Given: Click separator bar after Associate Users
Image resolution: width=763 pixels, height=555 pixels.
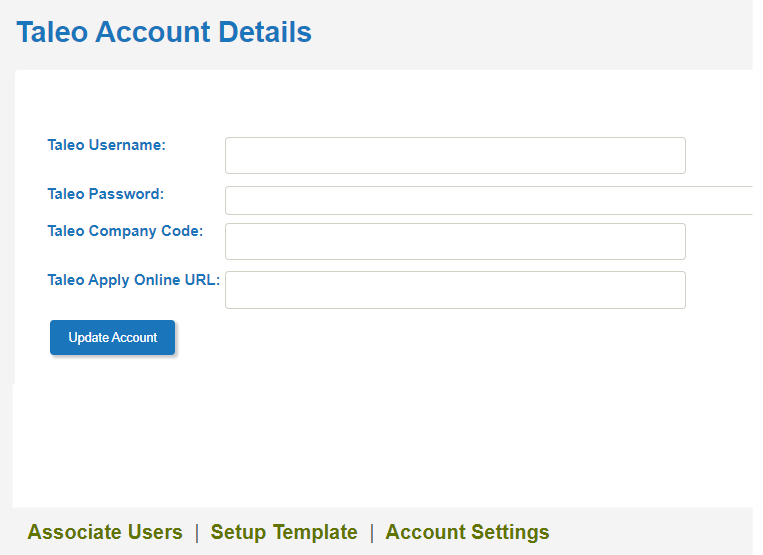Looking at the screenshot, I should (x=197, y=533).
